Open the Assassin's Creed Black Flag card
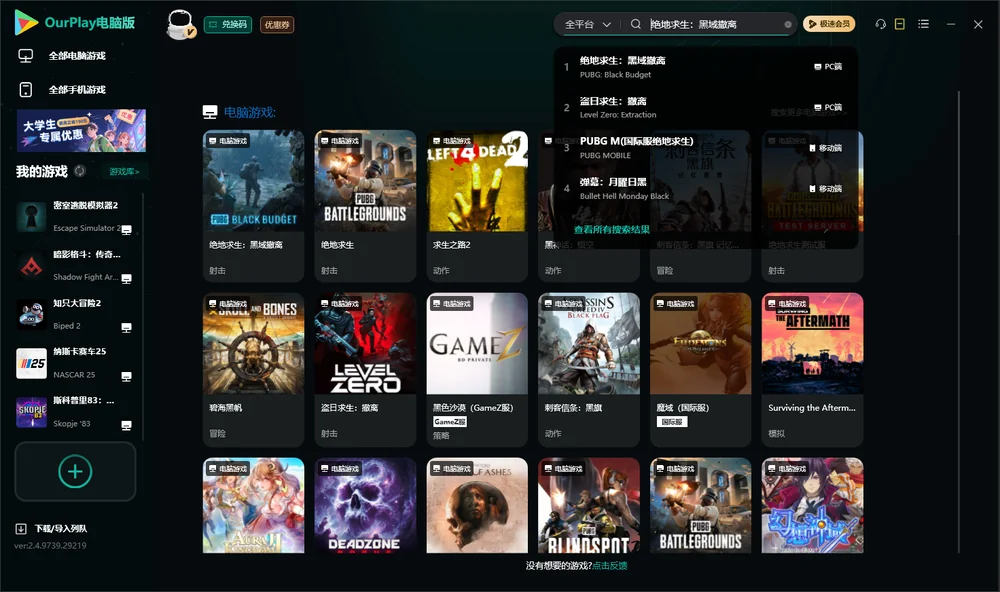 tap(589, 369)
